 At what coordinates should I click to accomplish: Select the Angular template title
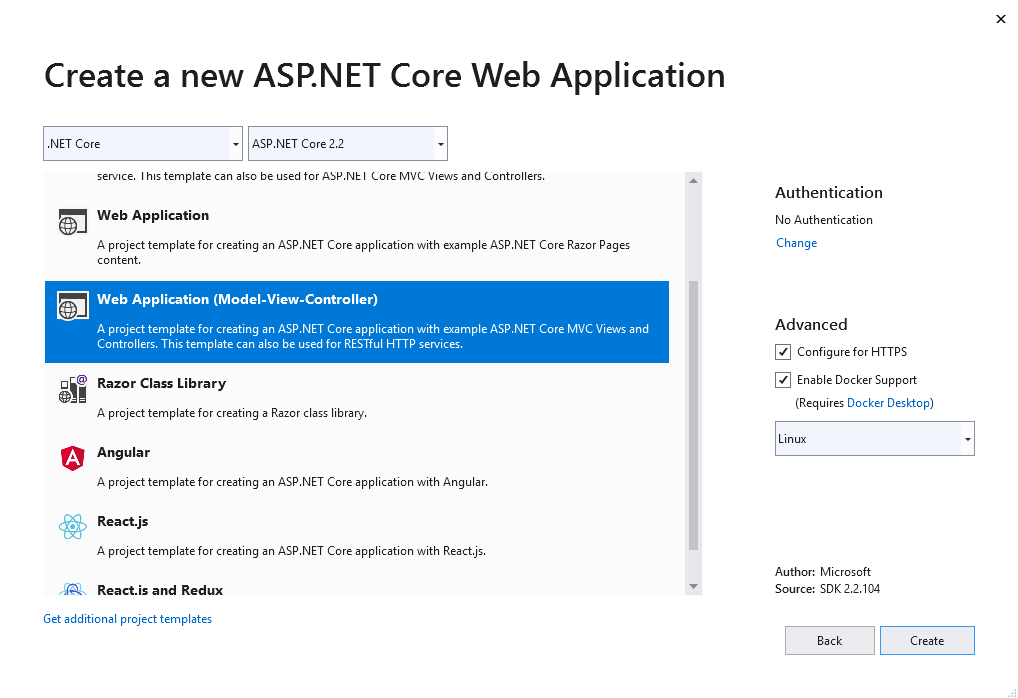[123, 453]
